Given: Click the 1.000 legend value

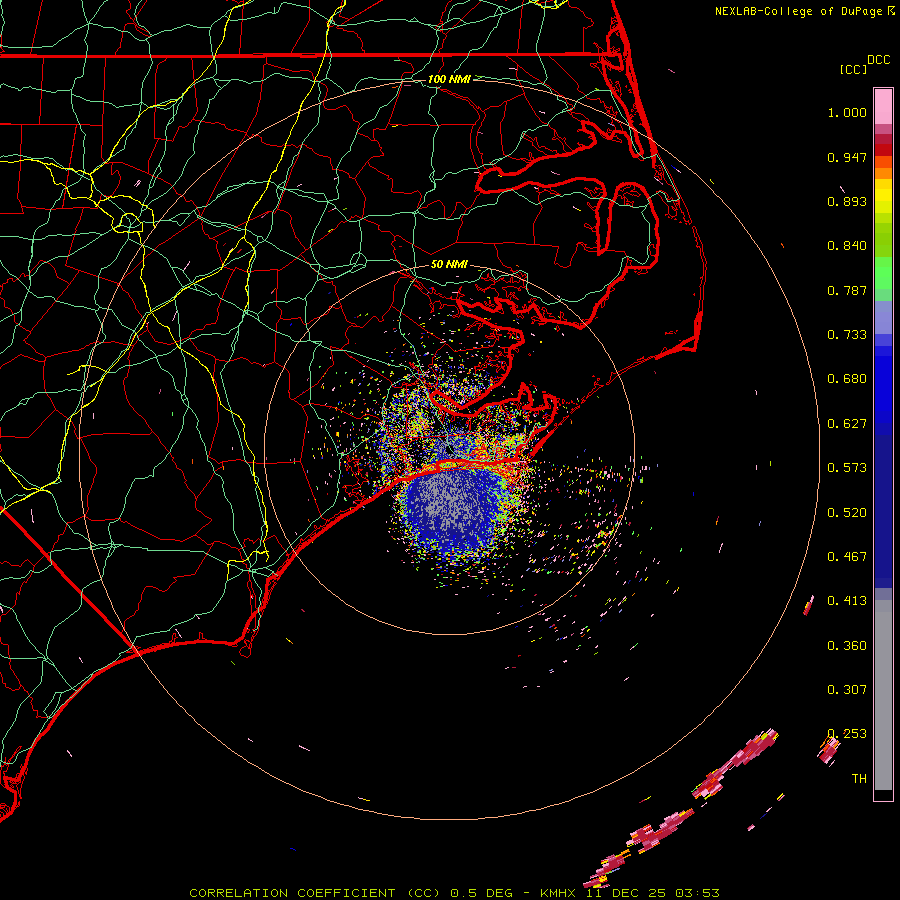Looking at the screenshot, I should pyautogui.click(x=847, y=112).
